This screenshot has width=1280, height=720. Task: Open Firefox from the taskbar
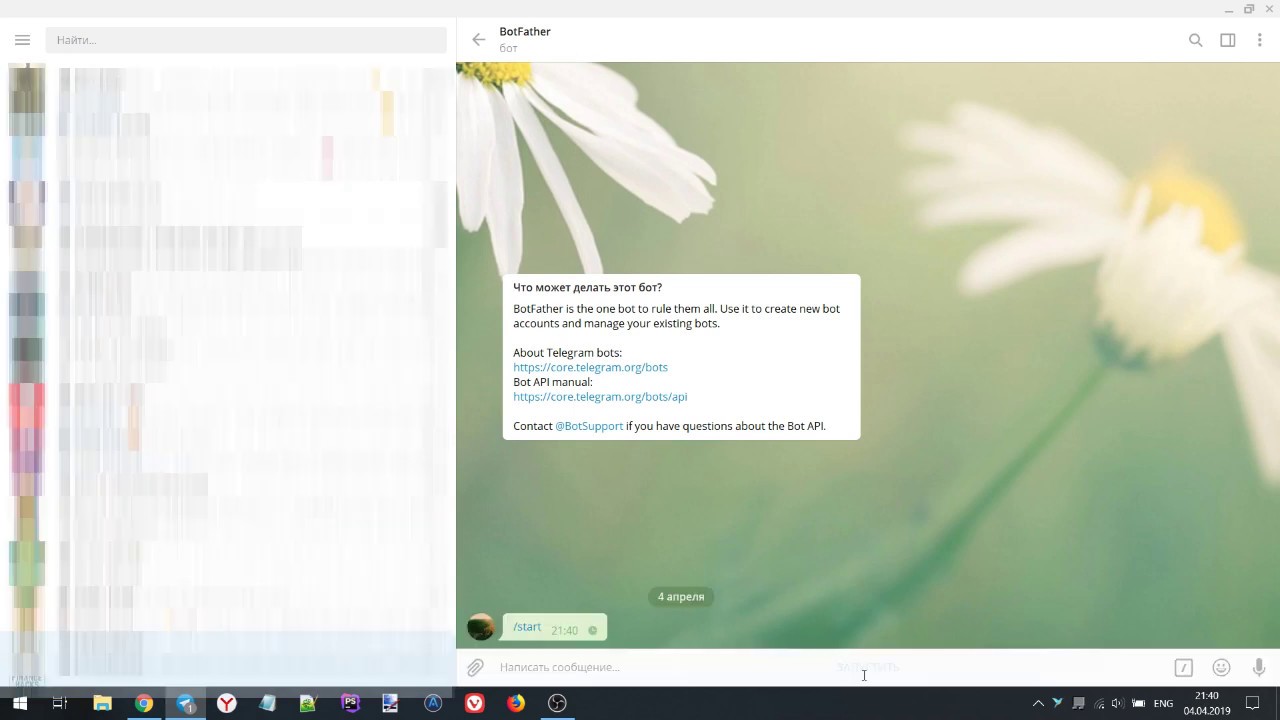pos(515,703)
